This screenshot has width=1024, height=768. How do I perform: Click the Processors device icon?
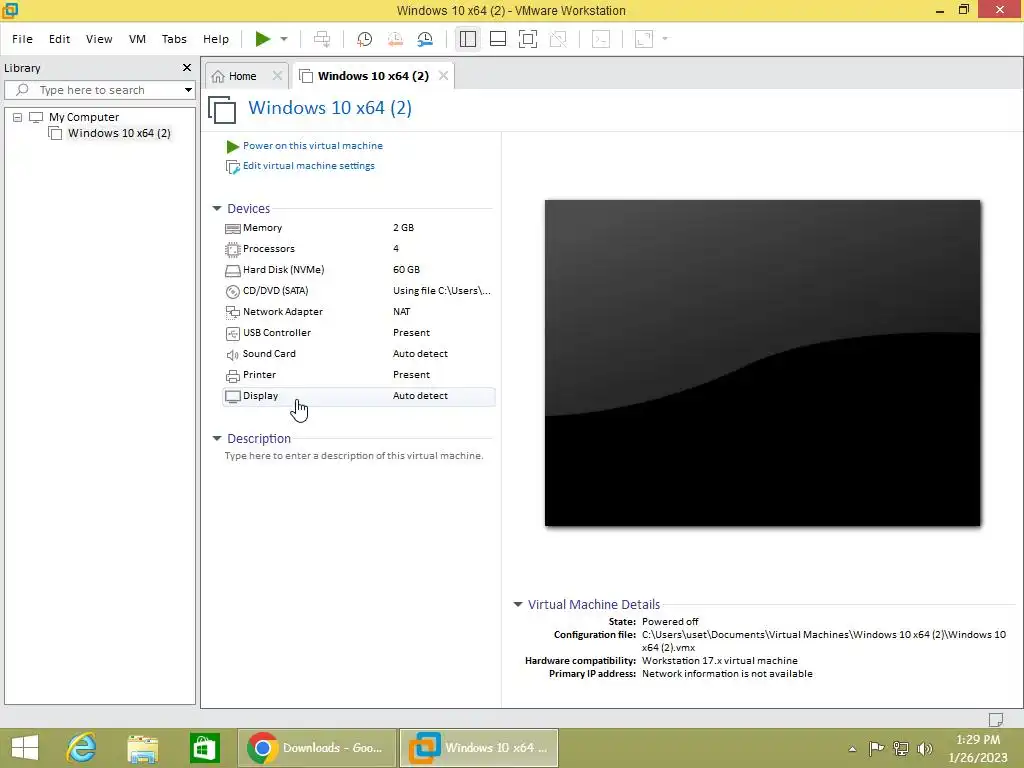(232, 249)
